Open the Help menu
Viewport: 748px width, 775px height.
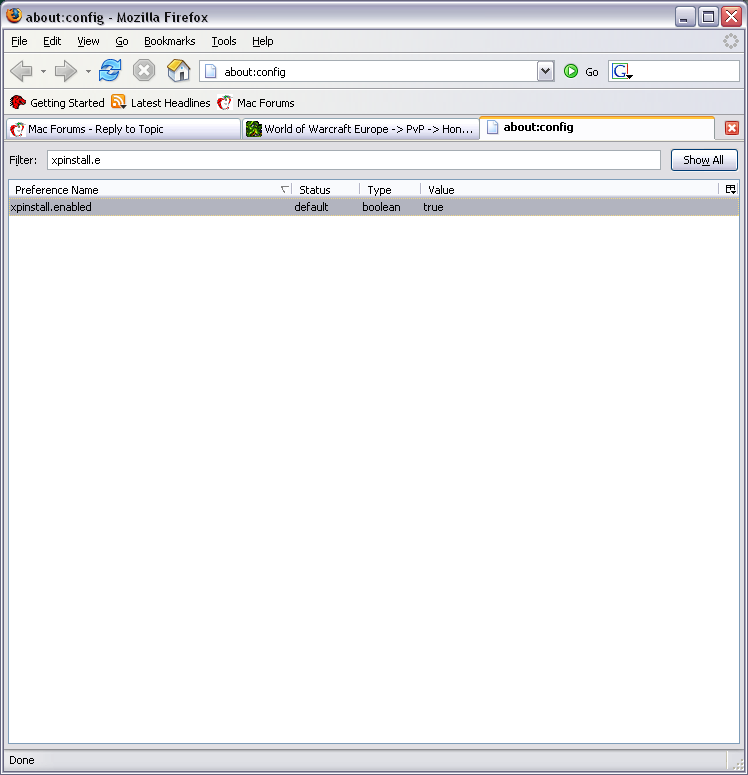pos(263,41)
